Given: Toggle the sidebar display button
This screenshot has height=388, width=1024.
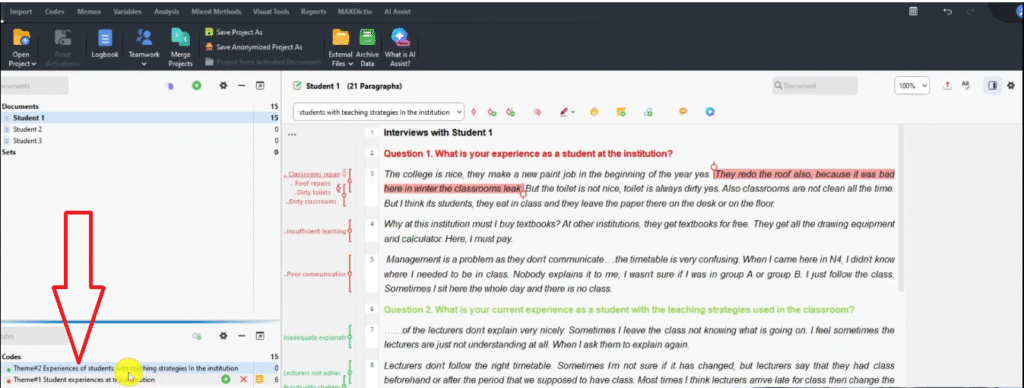Looking at the screenshot, I should (993, 86).
